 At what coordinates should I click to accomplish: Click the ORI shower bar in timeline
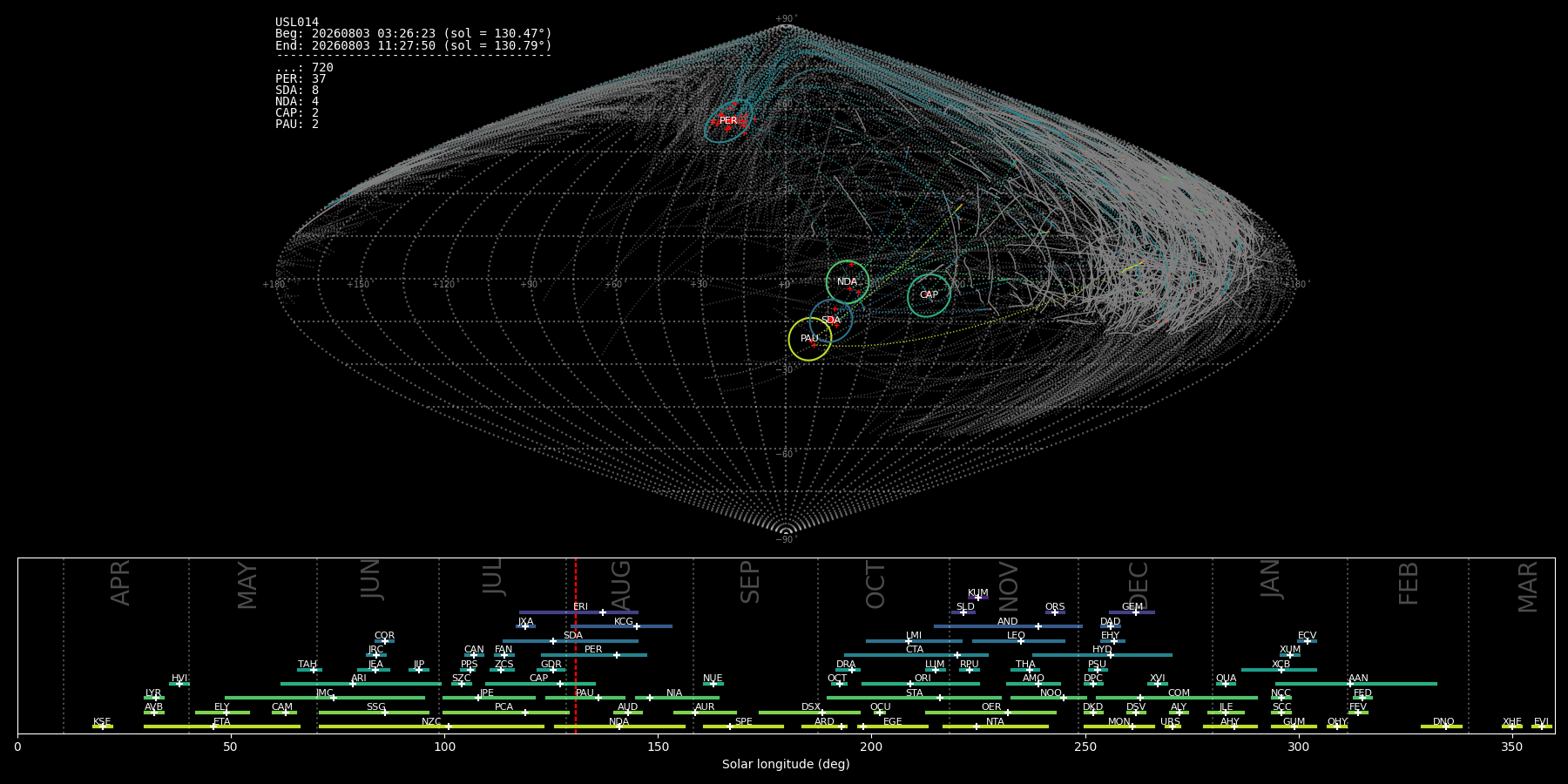pyautogui.click(x=921, y=684)
